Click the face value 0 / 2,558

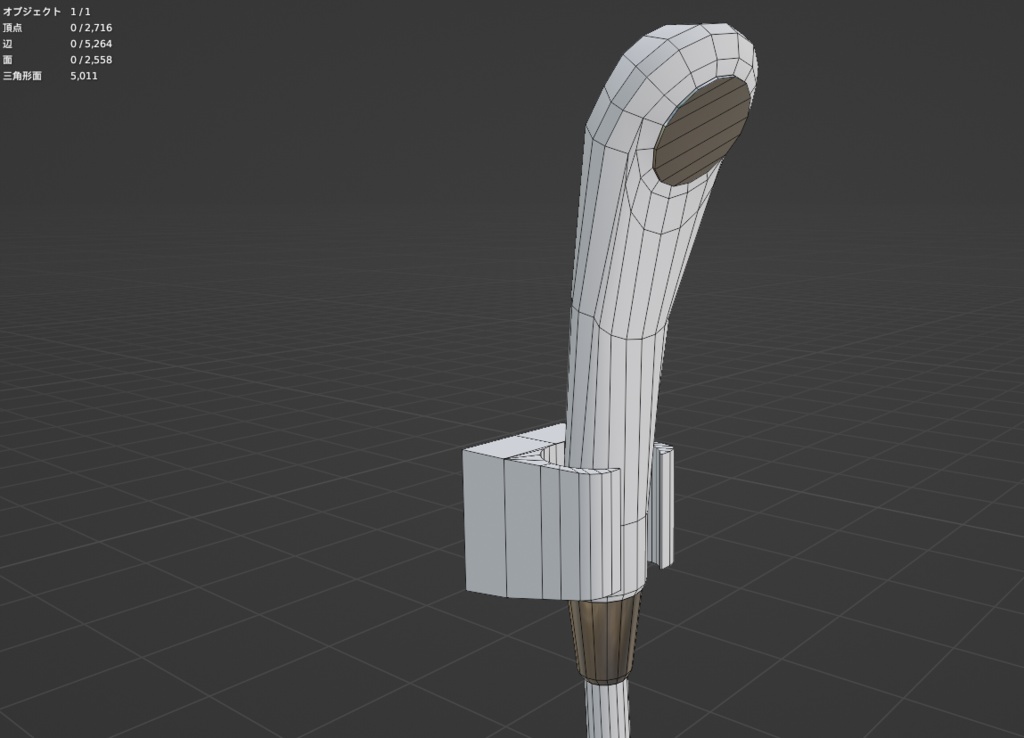91,59
